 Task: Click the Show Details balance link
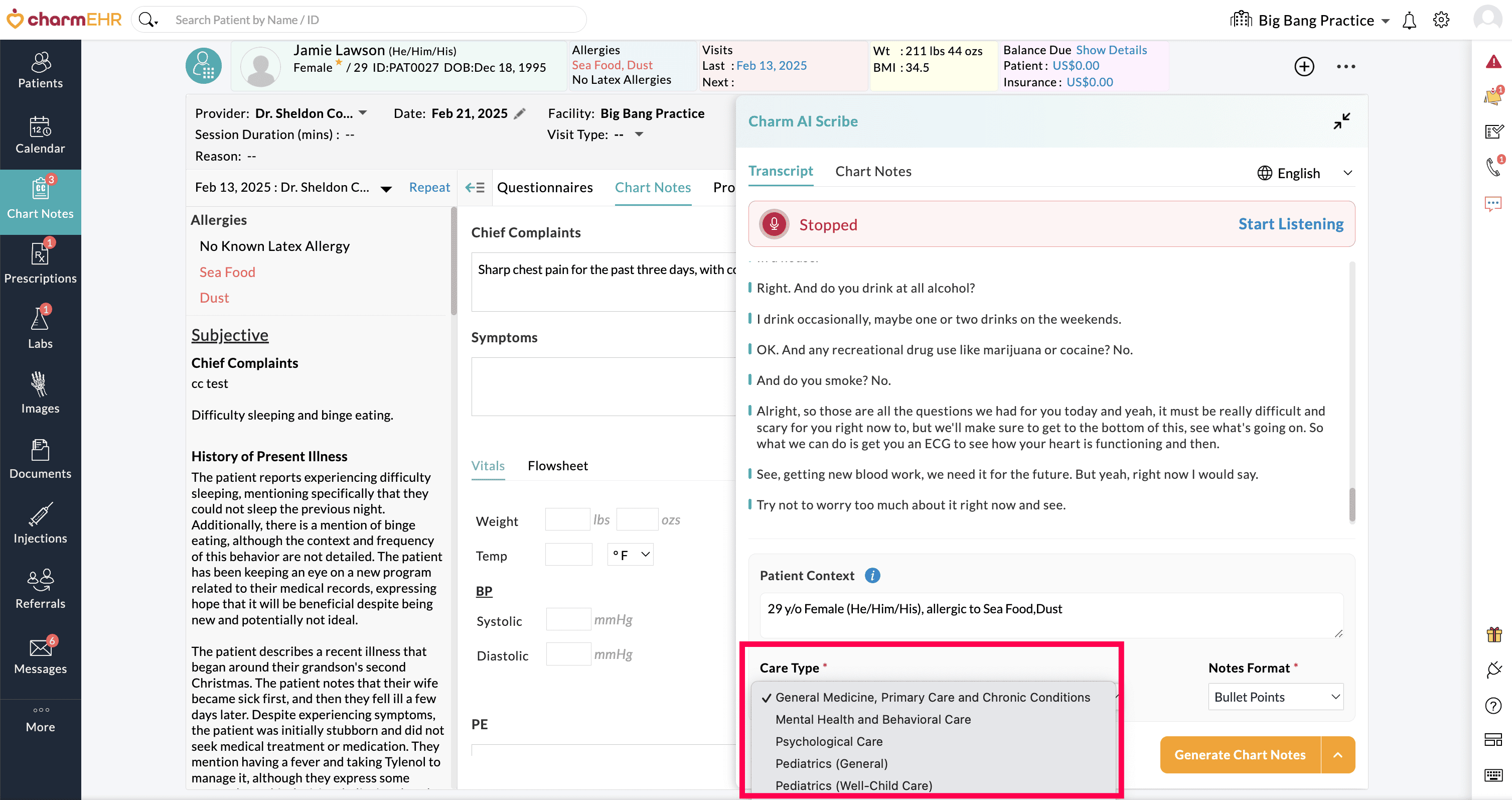[1111, 50]
